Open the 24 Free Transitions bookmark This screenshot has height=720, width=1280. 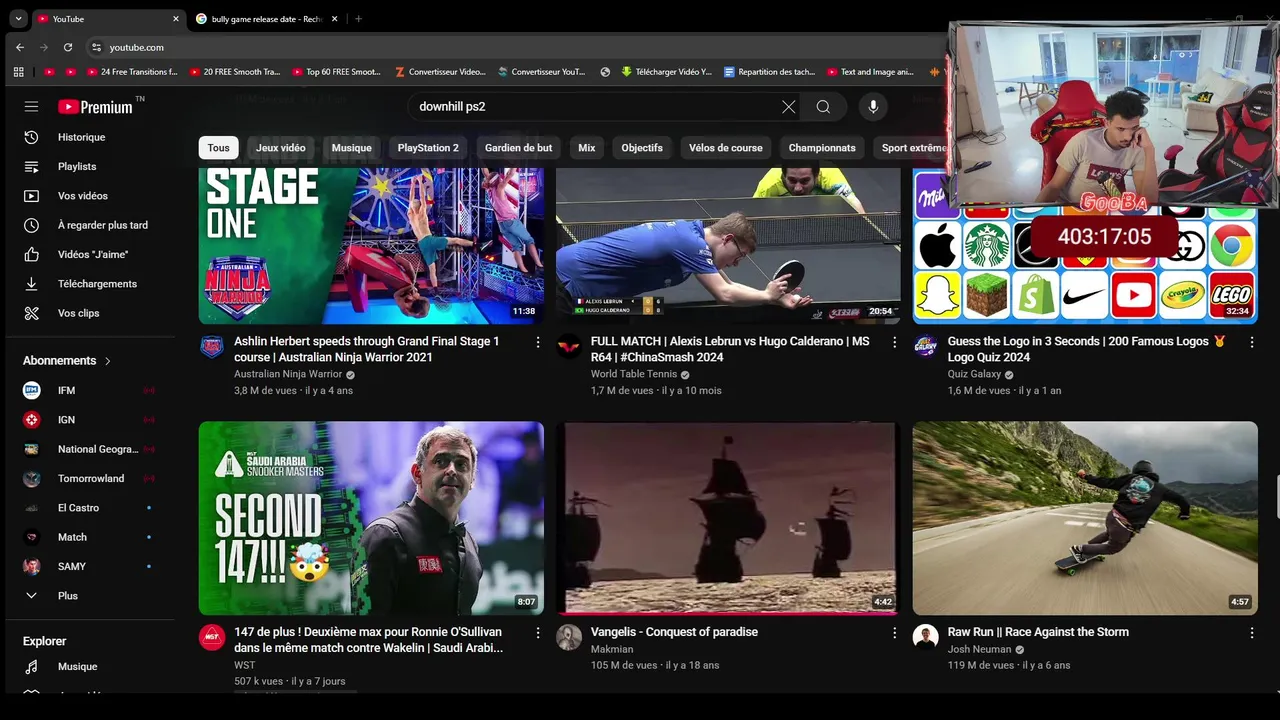pyautogui.click(x=132, y=72)
